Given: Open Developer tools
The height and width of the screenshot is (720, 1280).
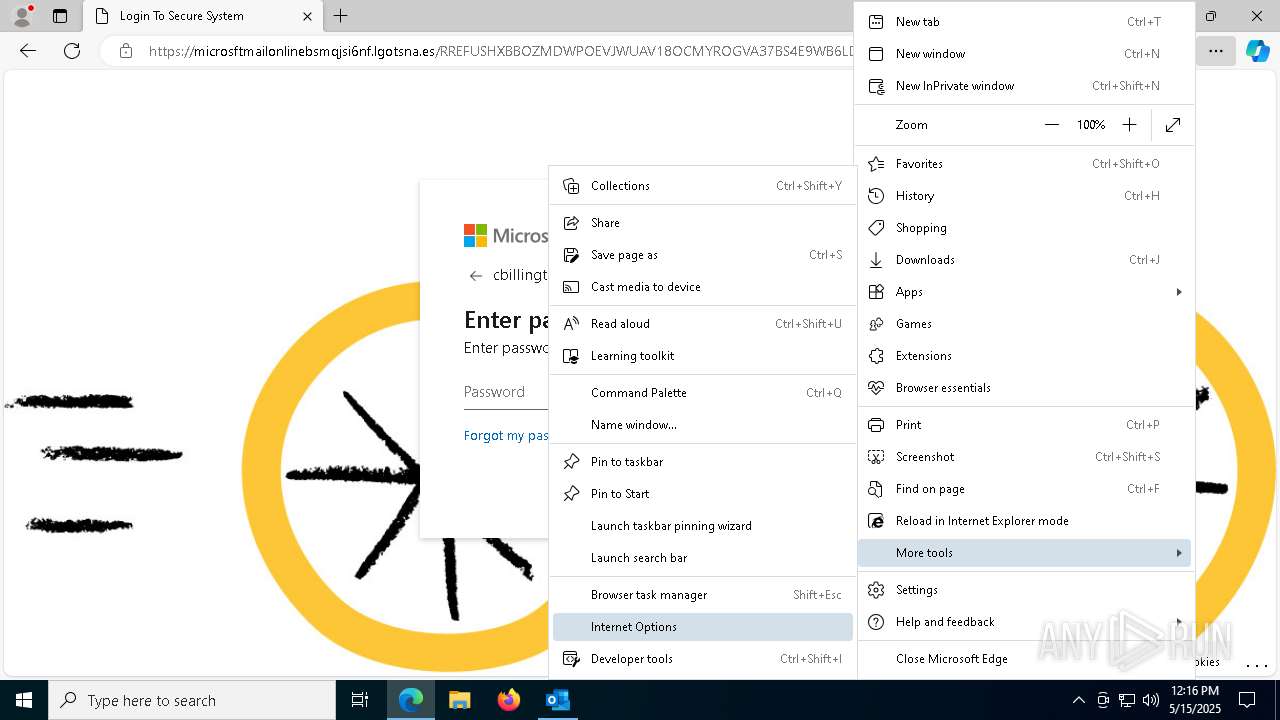Looking at the screenshot, I should pos(702,659).
